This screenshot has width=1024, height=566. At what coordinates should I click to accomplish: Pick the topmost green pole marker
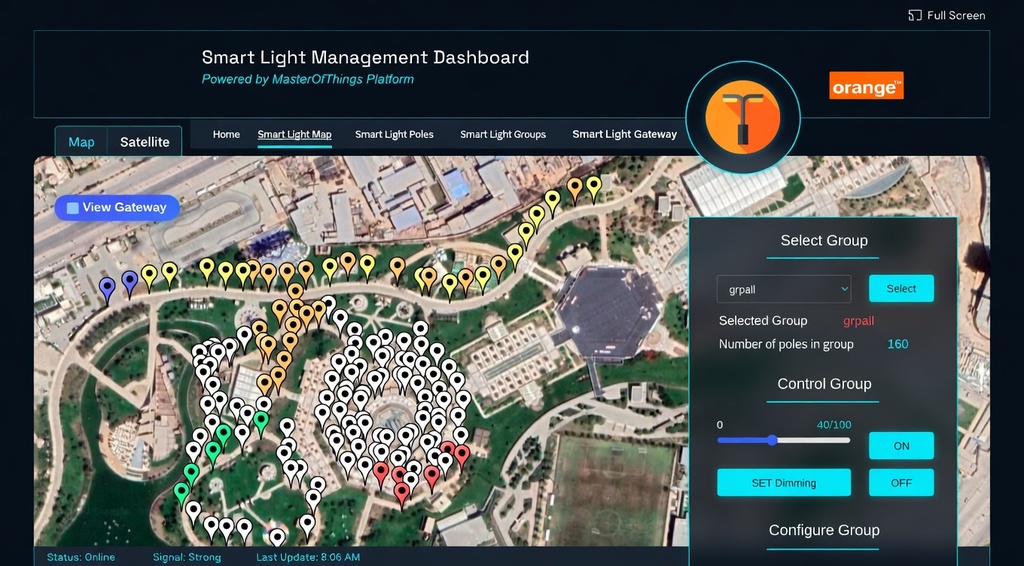pos(261,421)
